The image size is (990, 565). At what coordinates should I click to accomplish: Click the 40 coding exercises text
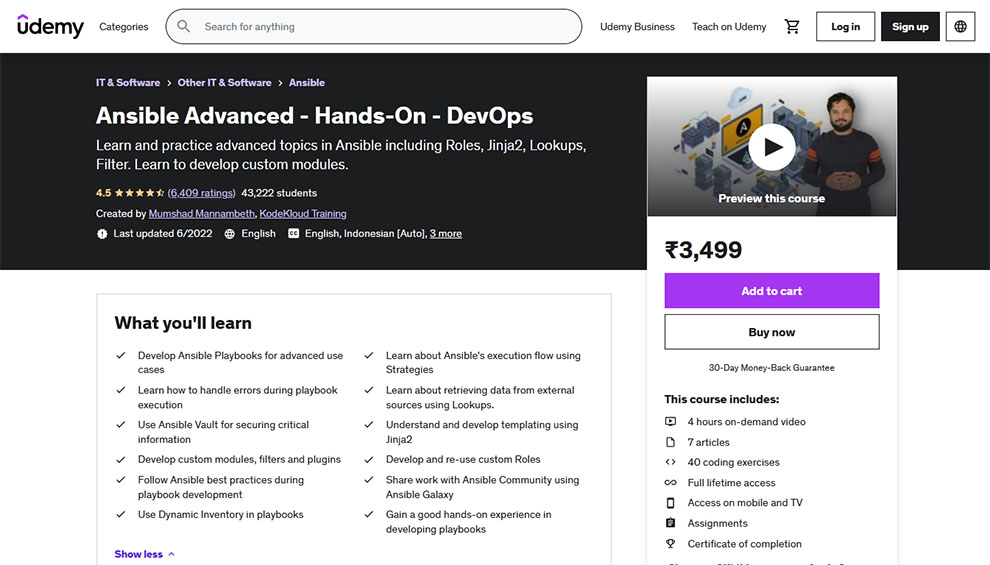coord(734,462)
